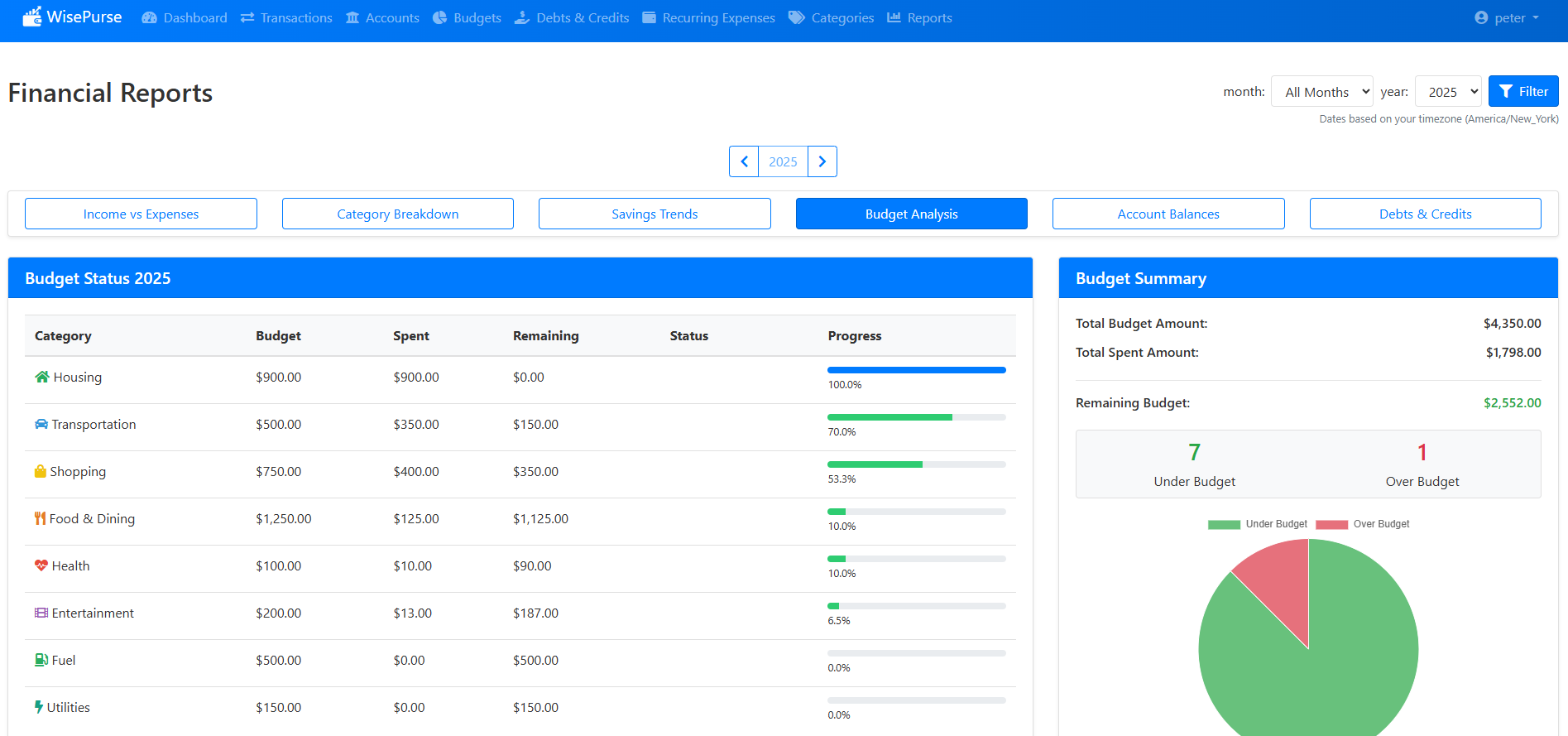
Task: Click the Budget Status 2025 heading
Action: pos(98,278)
